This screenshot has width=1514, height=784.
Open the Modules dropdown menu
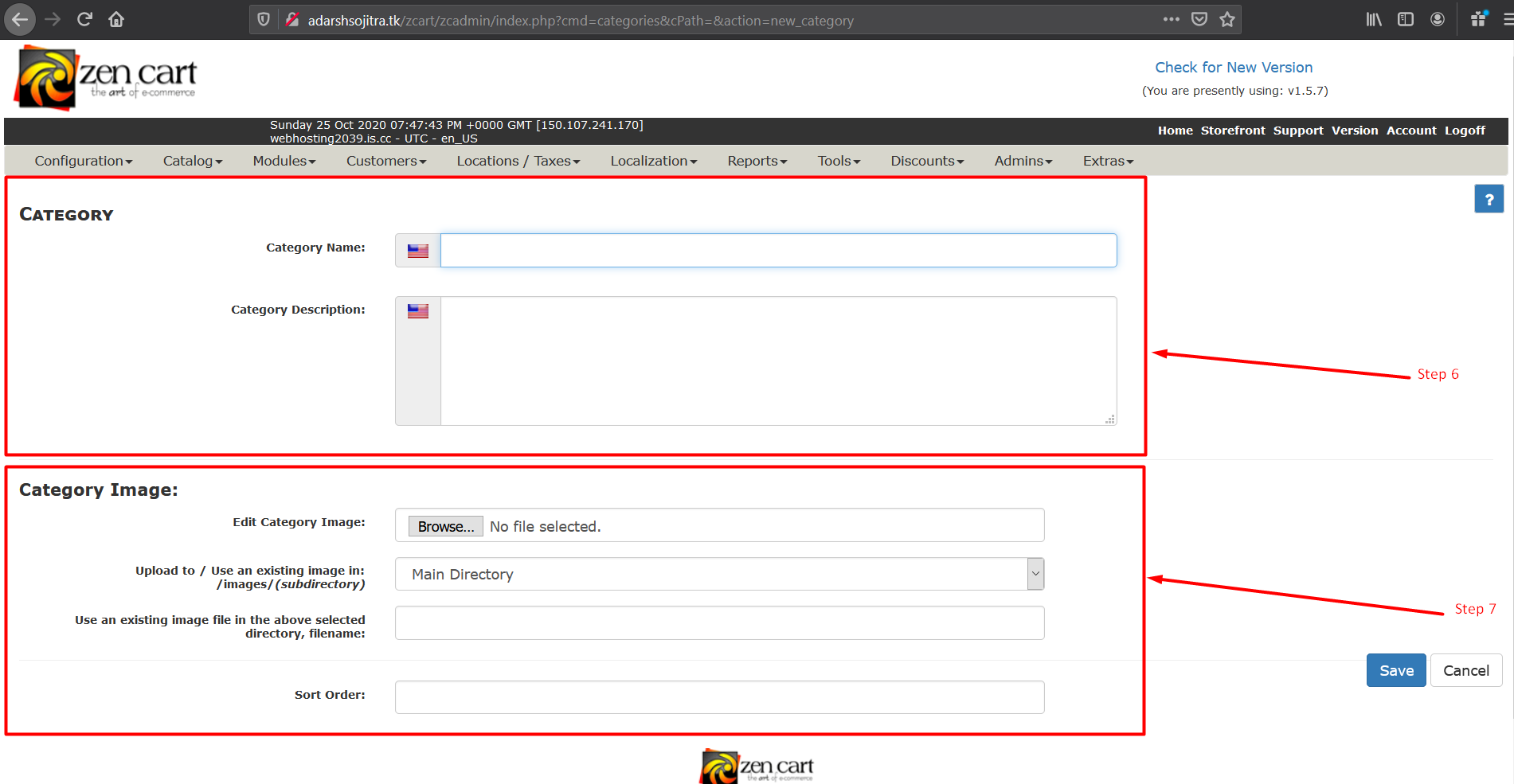pyautogui.click(x=284, y=161)
